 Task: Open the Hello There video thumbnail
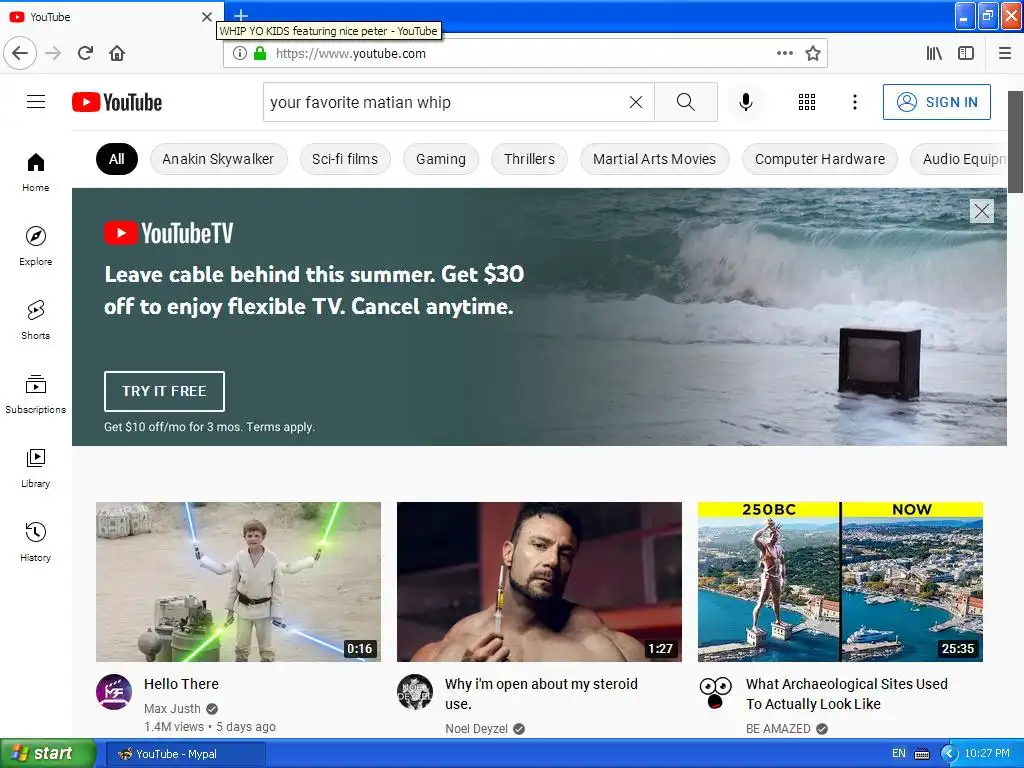pyautogui.click(x=238, y=582)
